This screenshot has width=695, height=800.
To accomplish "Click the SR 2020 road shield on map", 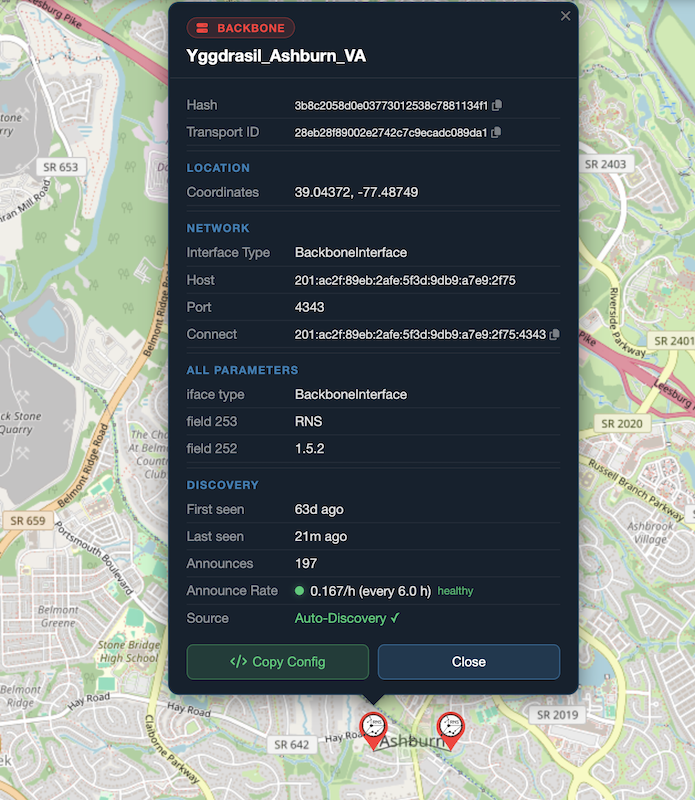I will click(622, 423).
